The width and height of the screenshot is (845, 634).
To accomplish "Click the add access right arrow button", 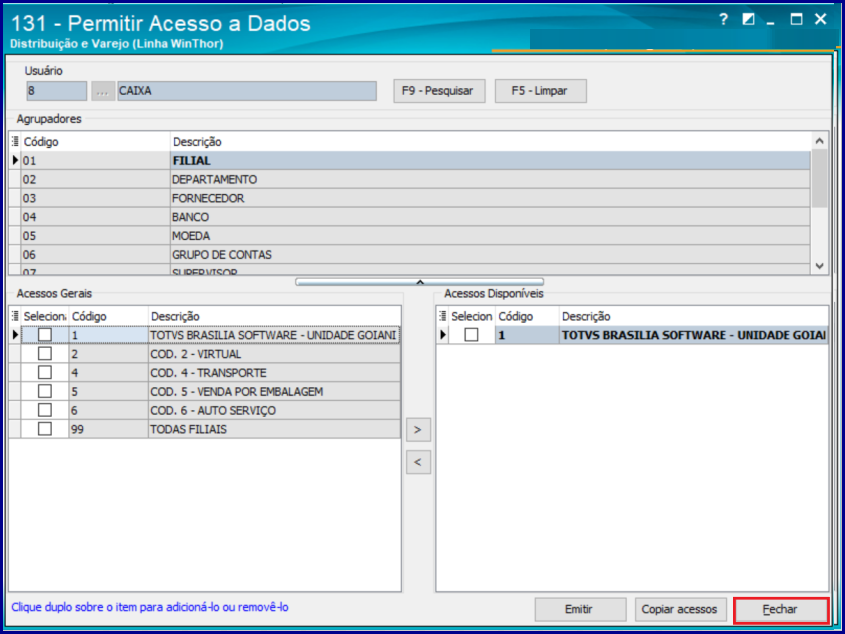I will point(418,430).
